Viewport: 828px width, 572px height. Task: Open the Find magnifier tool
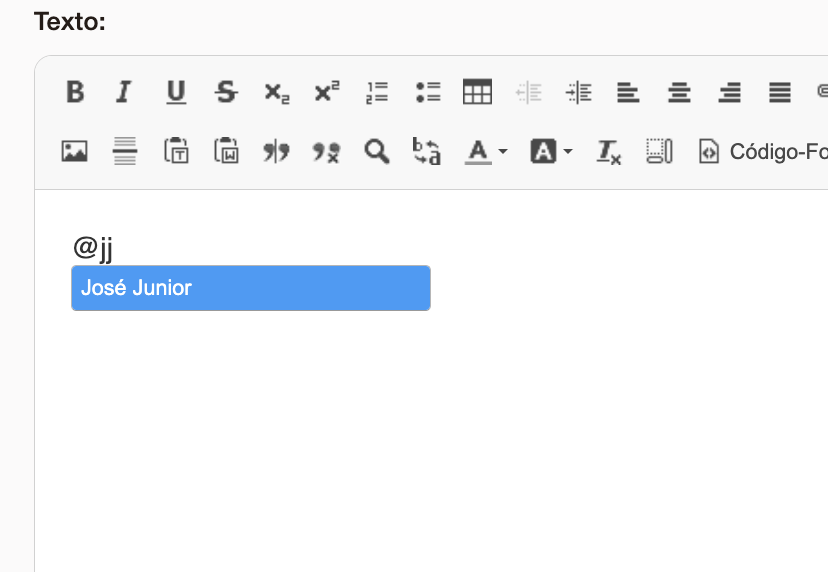pyautogui.click(x=377, y=152)
